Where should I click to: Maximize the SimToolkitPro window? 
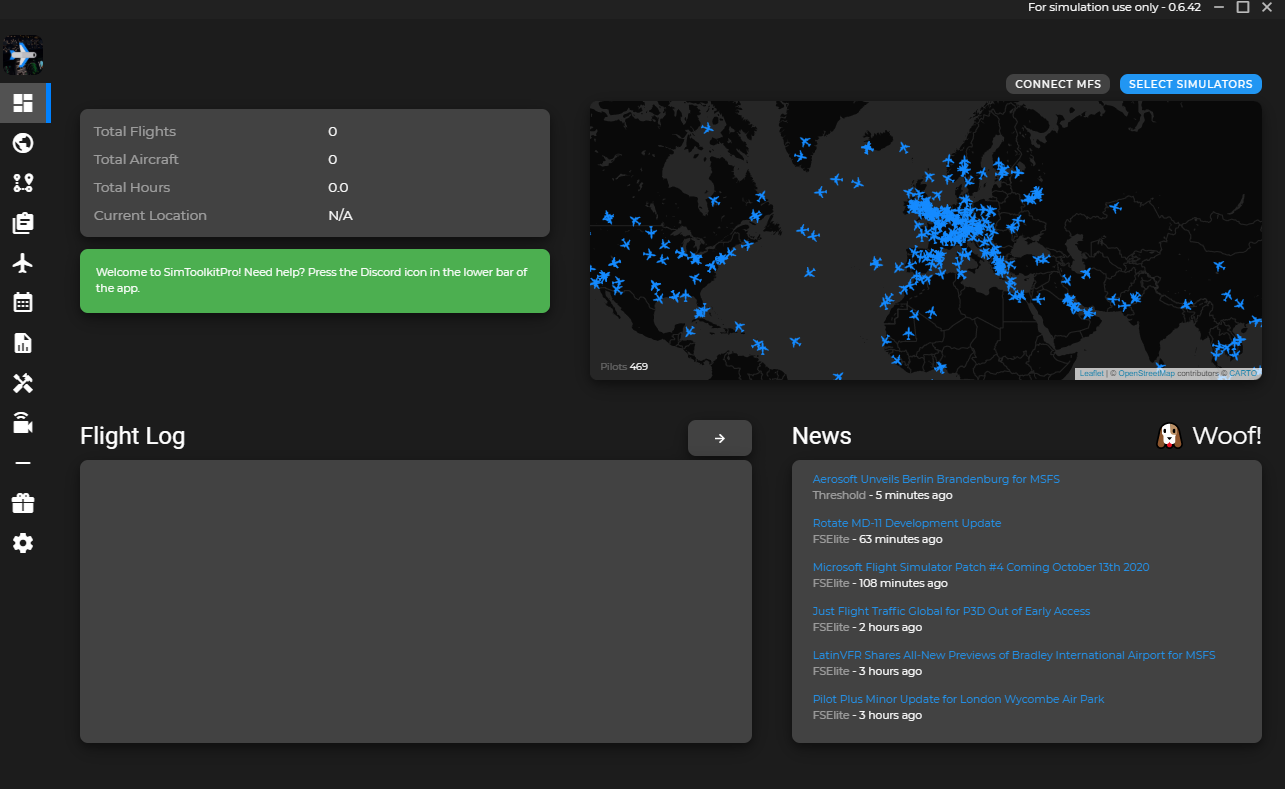point(1243,7)
